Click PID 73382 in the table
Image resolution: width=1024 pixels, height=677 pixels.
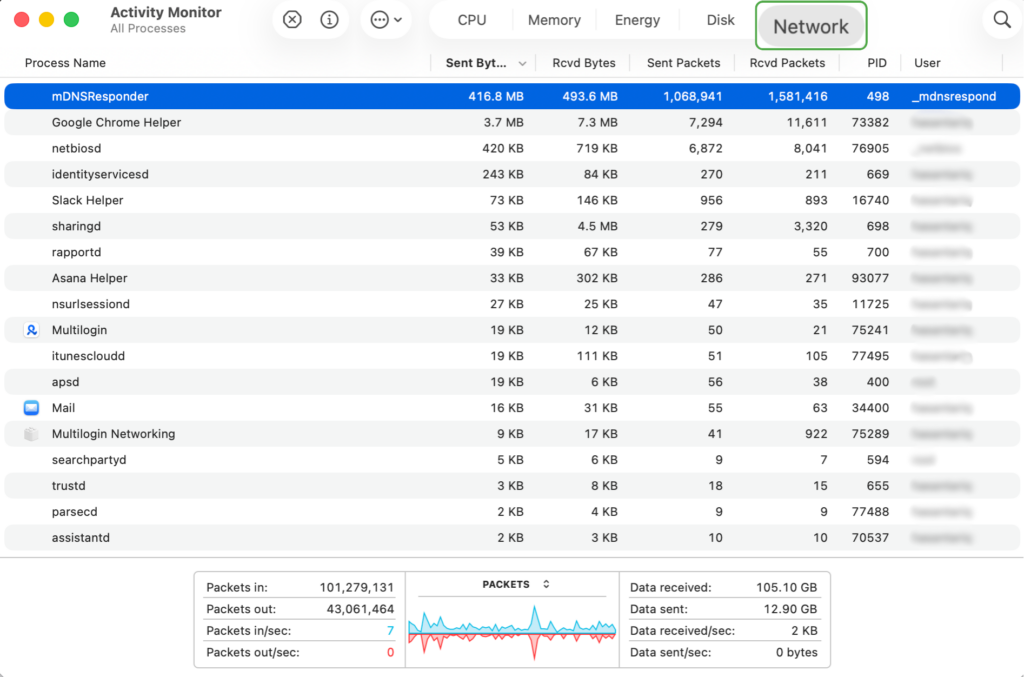(x=870, y=123)
